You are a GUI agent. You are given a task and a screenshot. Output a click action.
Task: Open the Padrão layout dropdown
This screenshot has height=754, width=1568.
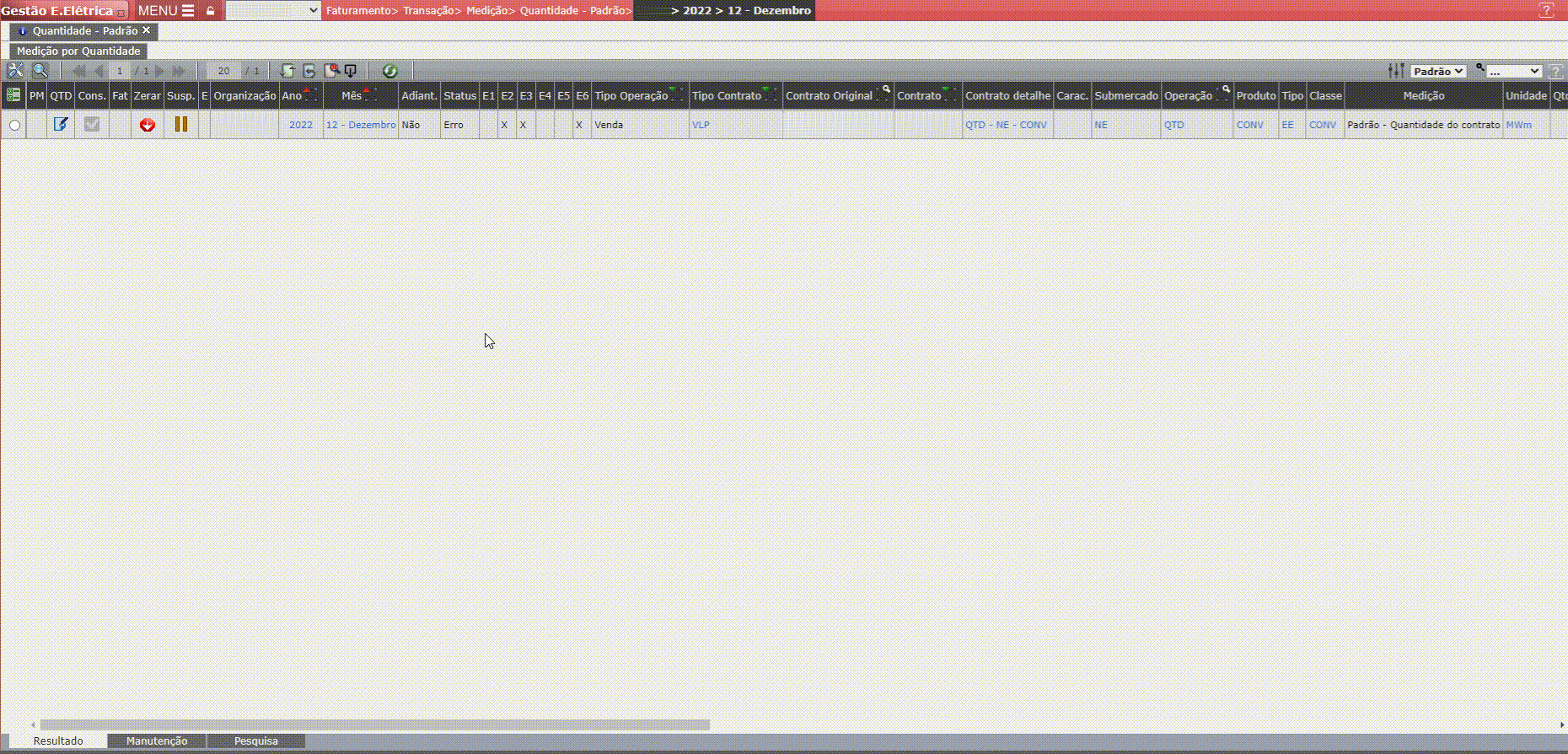[1438, 72]
